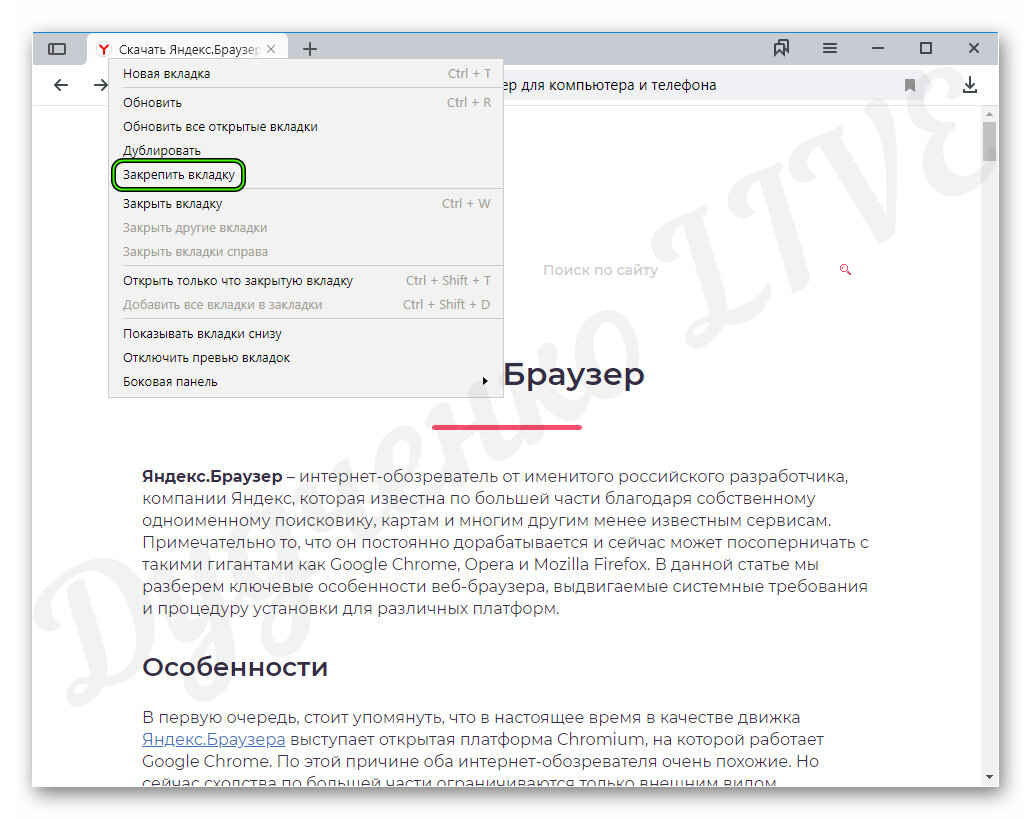Expand the Боковая панель submenu

tap(306, 382)
